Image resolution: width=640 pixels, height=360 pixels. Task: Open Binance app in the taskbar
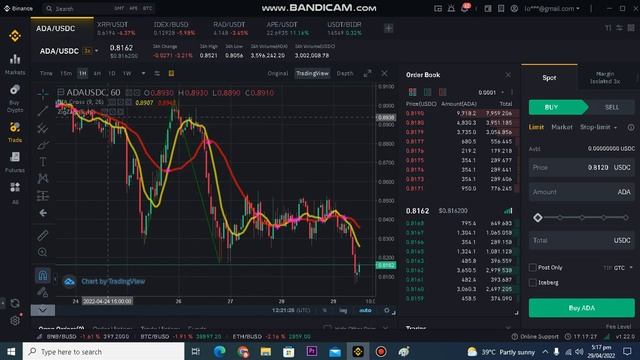(x=358, y=351)
